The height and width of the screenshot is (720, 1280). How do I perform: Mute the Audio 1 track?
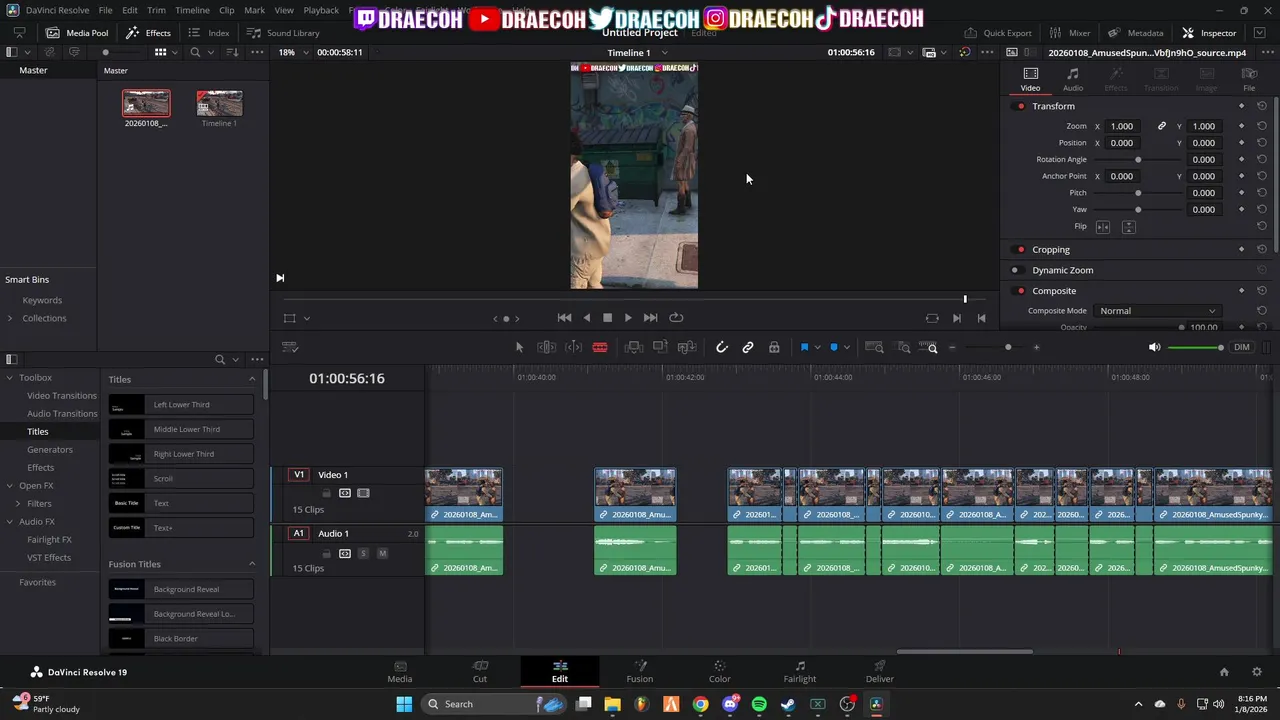pyautogui.click(x=382, y=553)
